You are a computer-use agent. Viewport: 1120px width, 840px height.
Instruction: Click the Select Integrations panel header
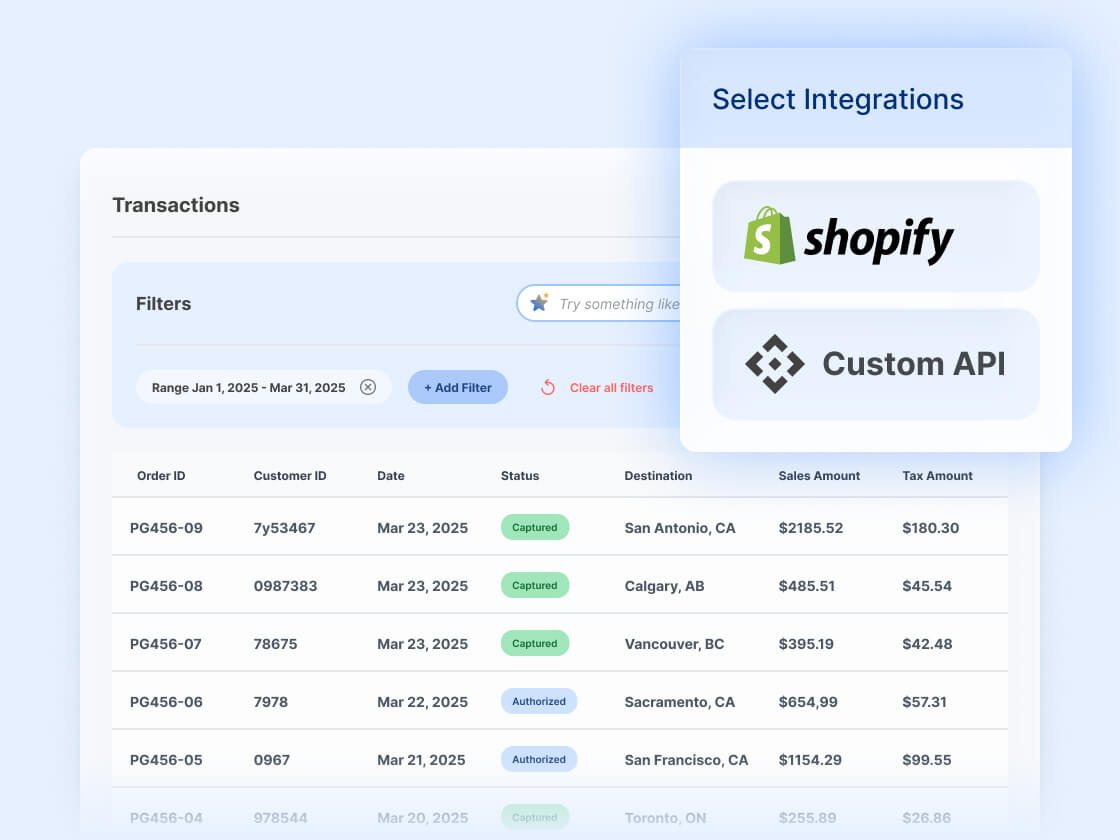[838, 99]
